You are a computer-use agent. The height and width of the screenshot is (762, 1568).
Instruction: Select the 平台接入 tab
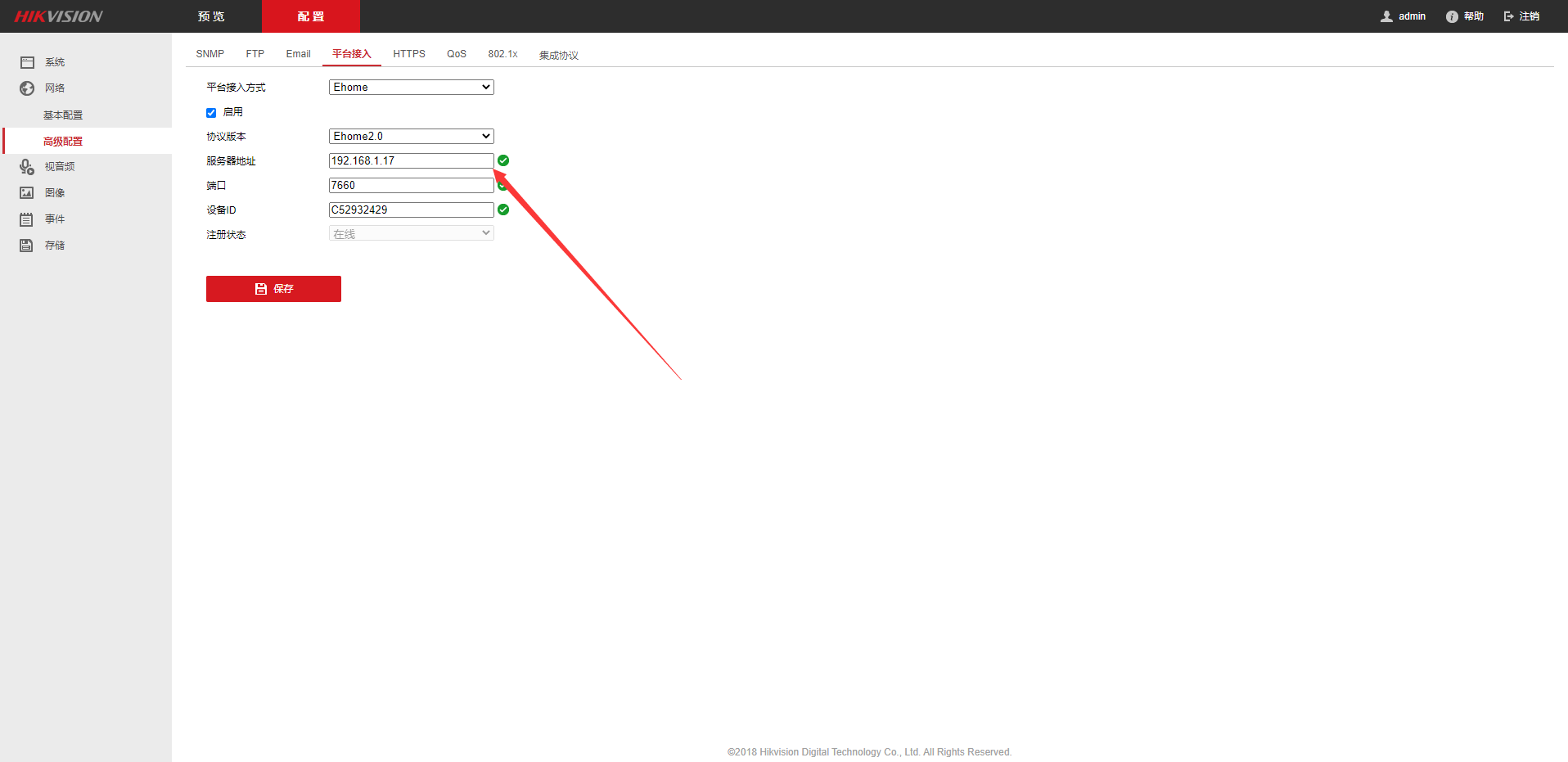352,54
